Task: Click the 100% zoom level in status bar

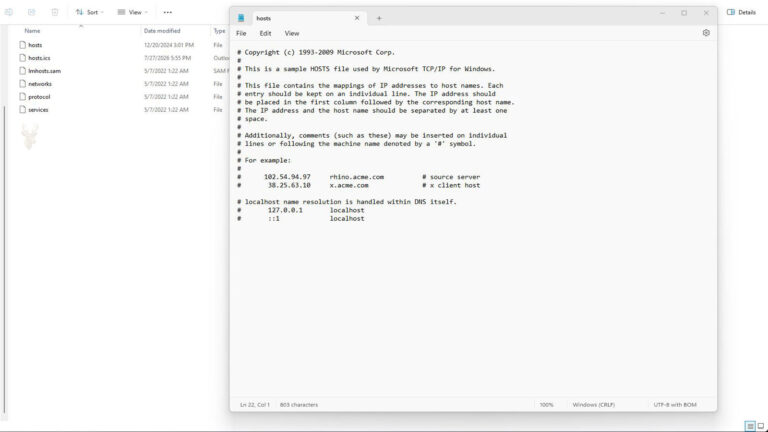Action: click(x=546, y=405)
